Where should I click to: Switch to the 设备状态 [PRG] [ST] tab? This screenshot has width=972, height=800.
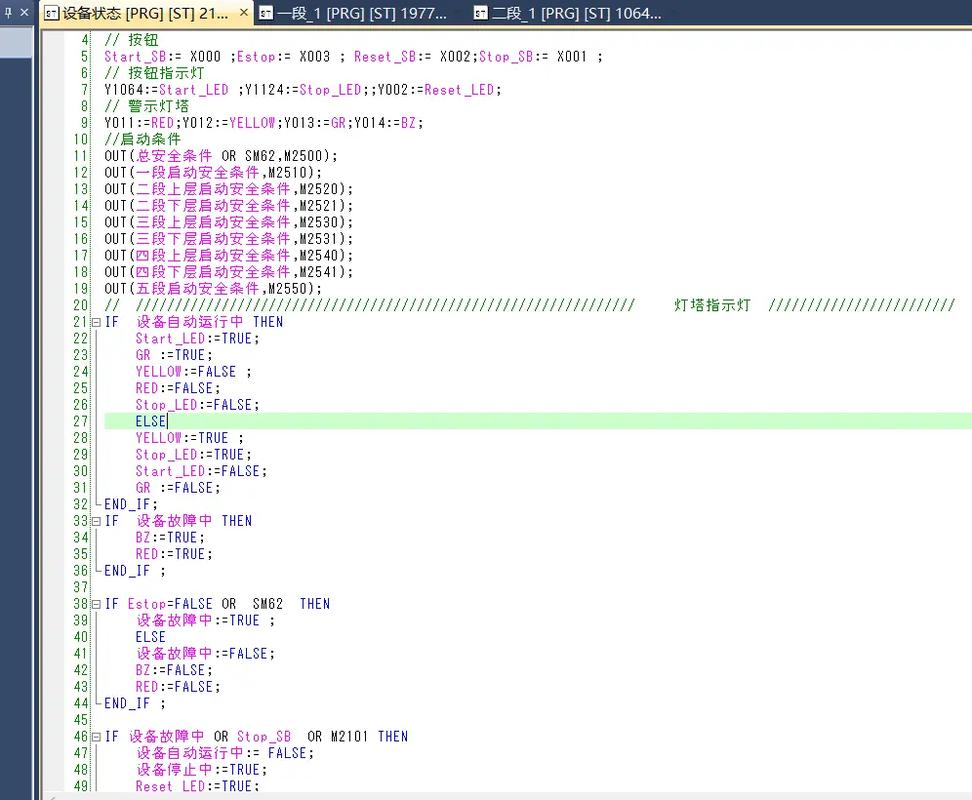(145, 13)
